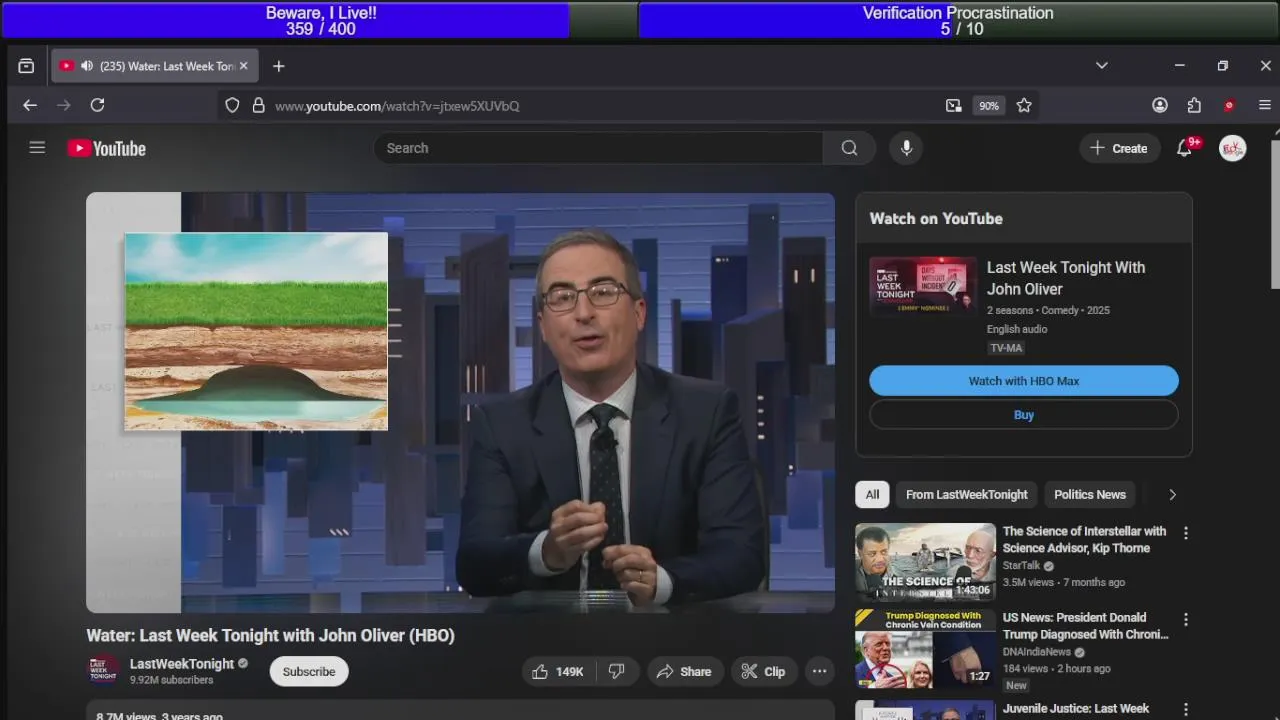Open tracking protection shield icon
The image size is (1280, 720).
[x=232, y=105]
